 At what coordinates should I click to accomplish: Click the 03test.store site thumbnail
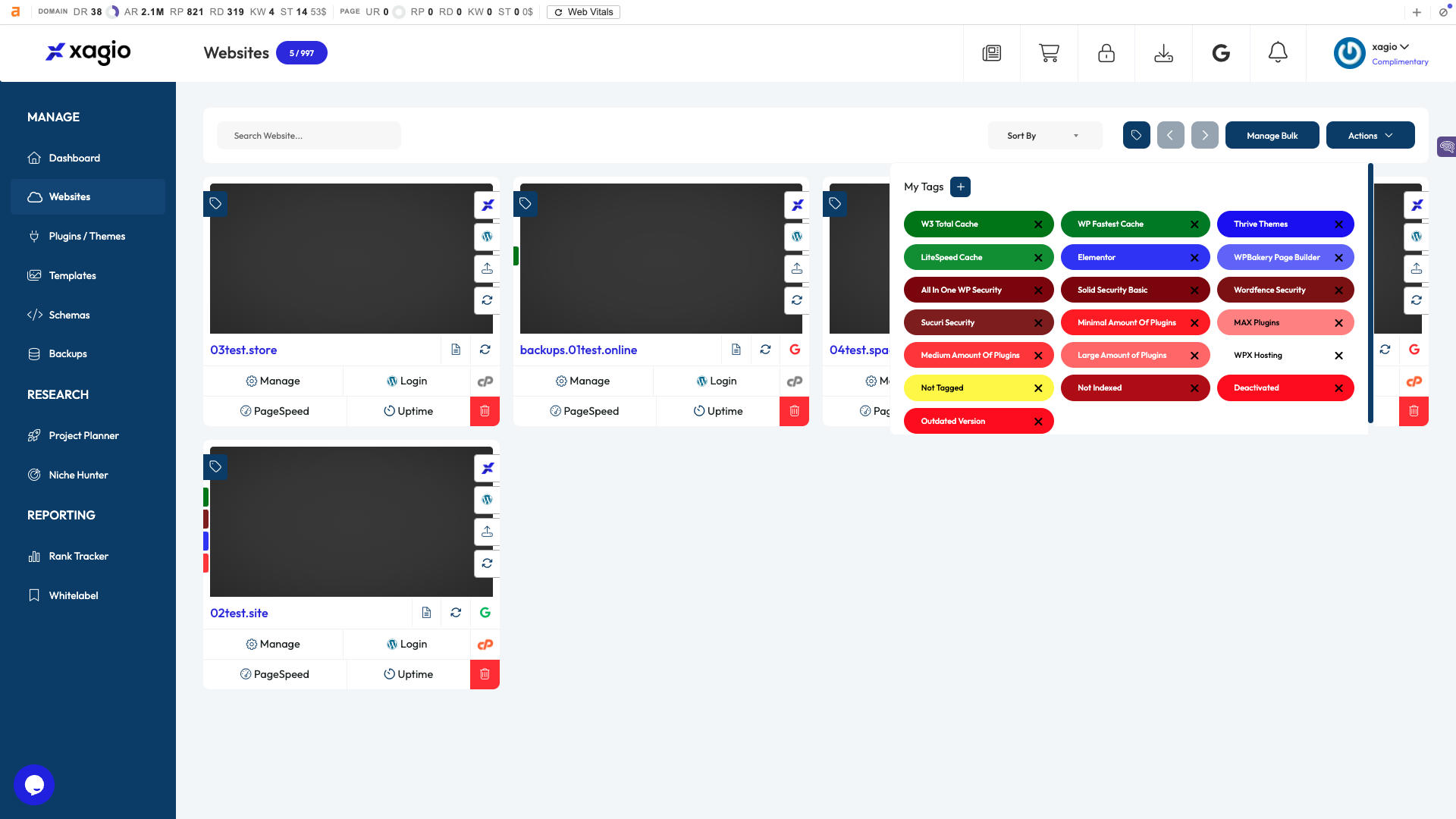351,259
